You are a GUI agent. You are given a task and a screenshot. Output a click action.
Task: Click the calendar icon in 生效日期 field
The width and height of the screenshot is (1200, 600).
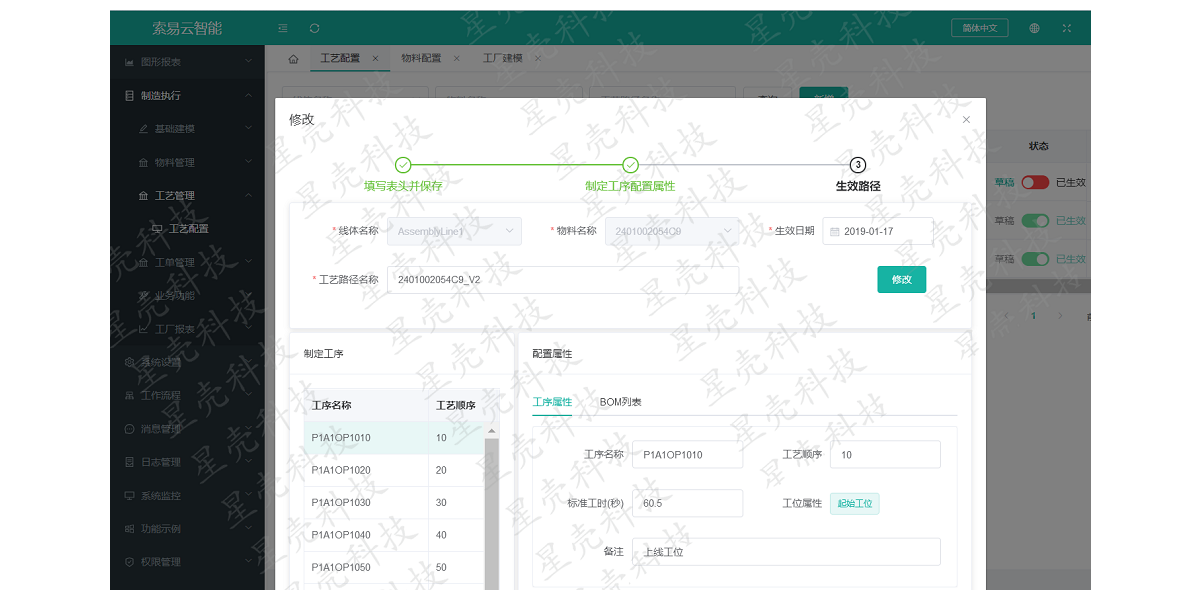coord(834,231)
